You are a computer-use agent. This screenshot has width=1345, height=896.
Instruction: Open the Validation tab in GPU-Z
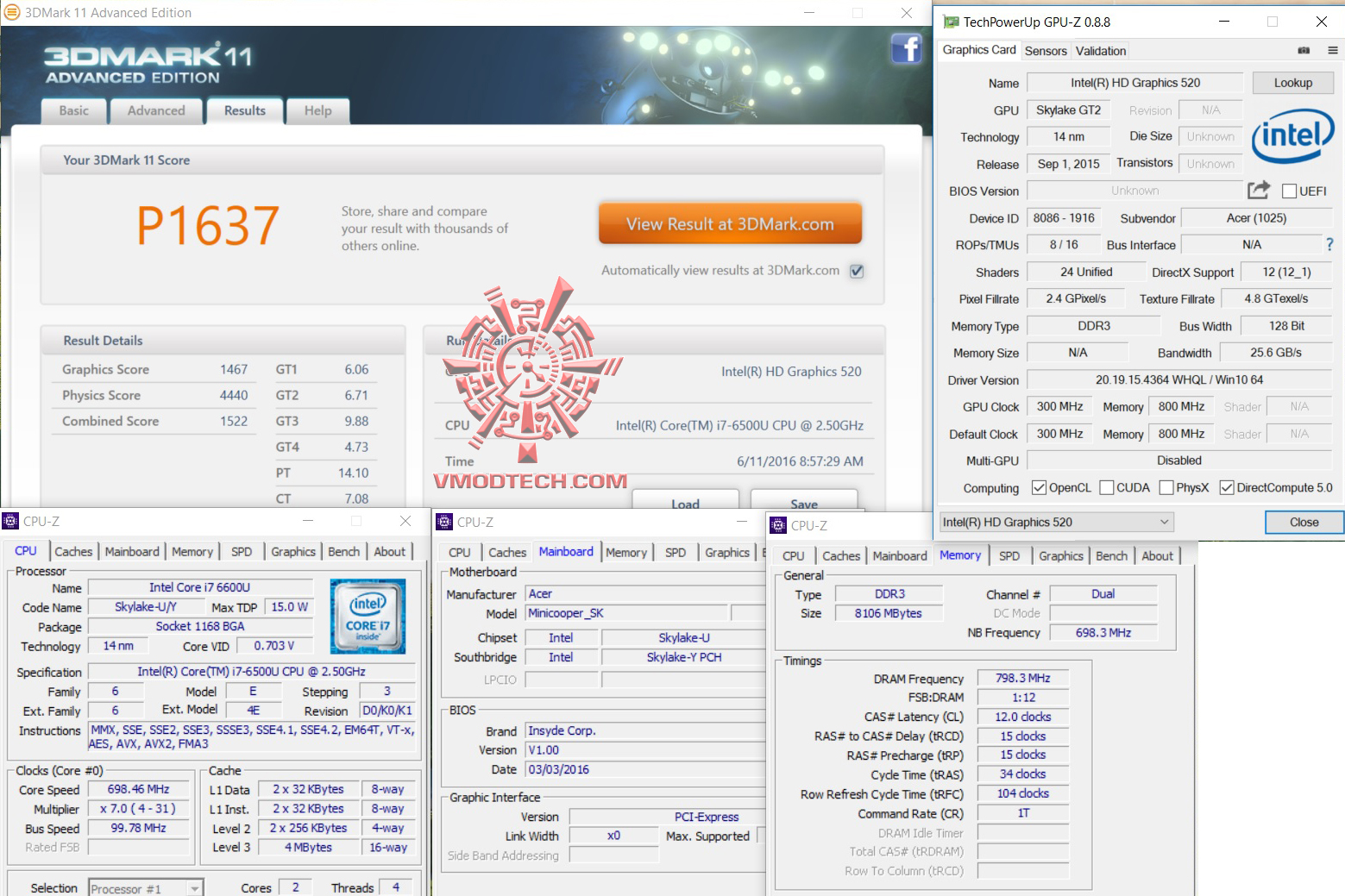click(x=1101, y=51)
